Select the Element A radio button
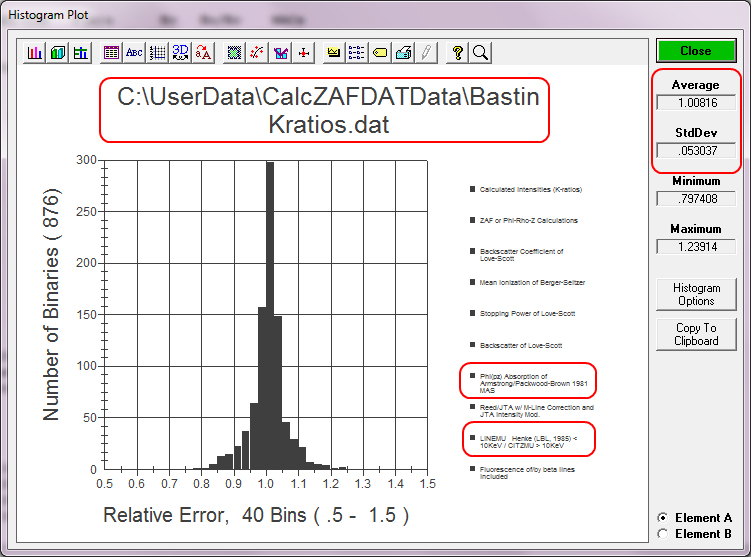 (662, 518)
